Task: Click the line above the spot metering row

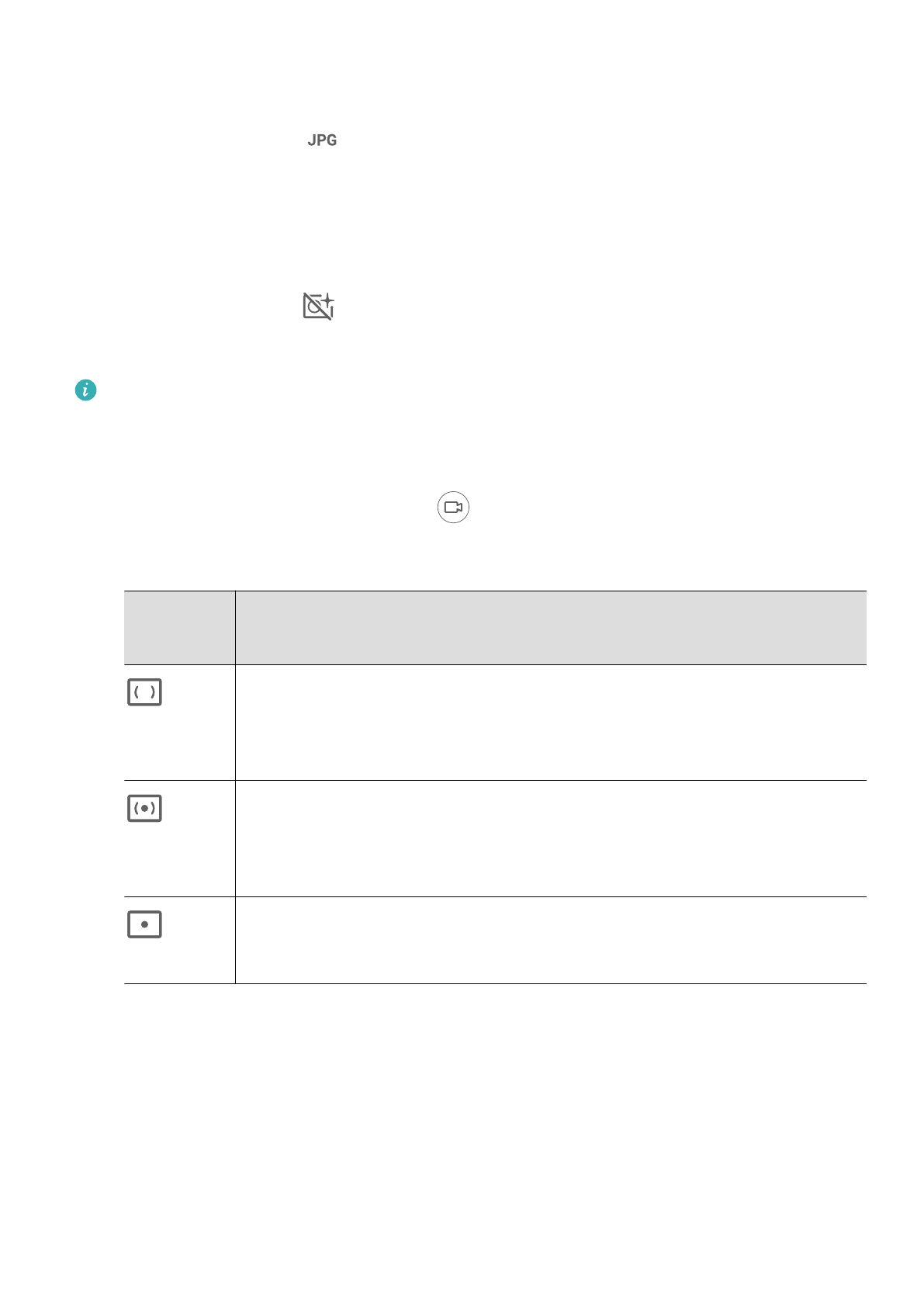Action: [495, 896]
